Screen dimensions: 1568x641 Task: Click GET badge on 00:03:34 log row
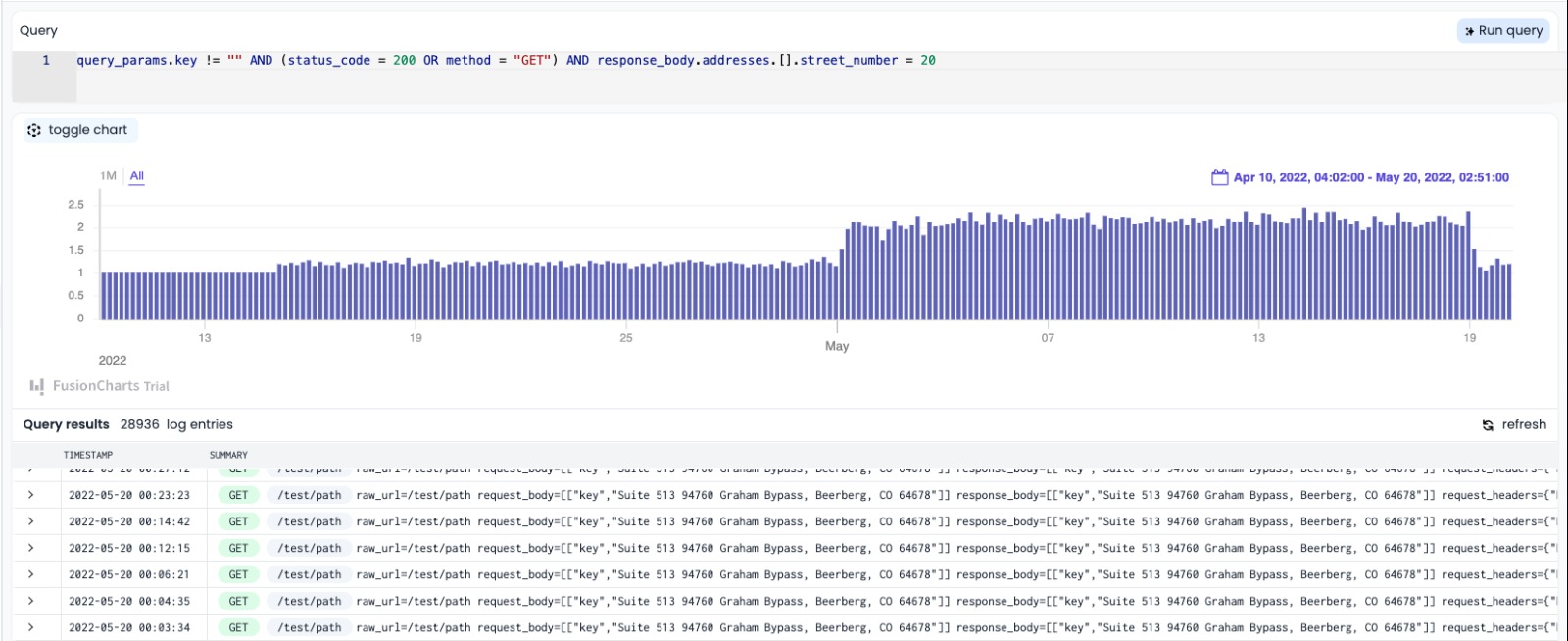[x=238, y=628]
